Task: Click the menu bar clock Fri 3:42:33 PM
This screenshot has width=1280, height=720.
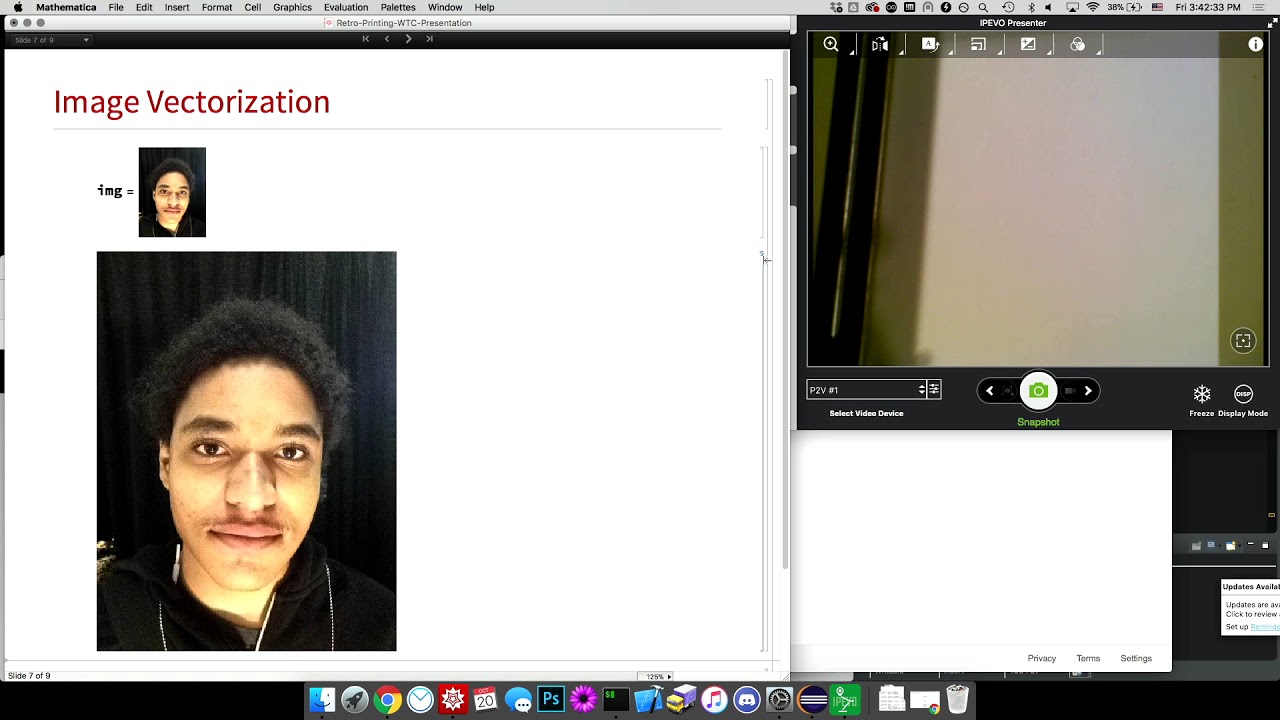Action: tap(1208, 7)
